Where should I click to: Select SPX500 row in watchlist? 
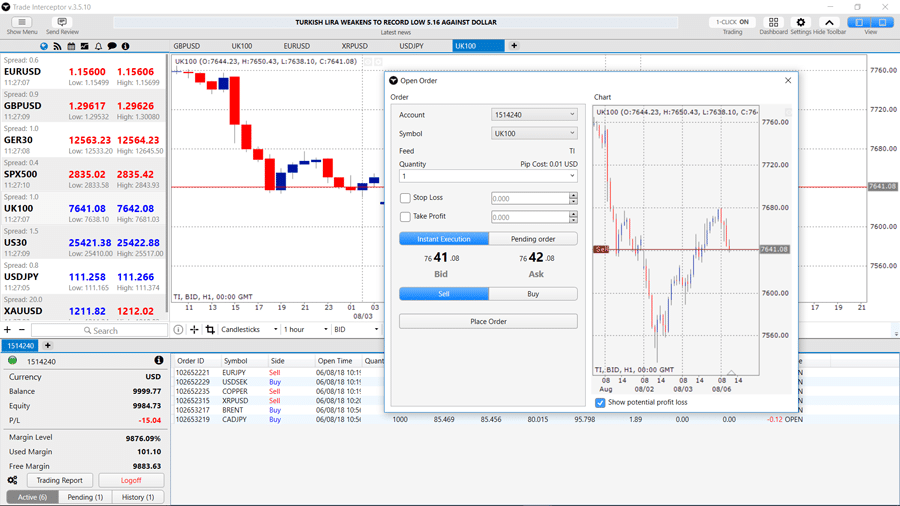(83, 174)
